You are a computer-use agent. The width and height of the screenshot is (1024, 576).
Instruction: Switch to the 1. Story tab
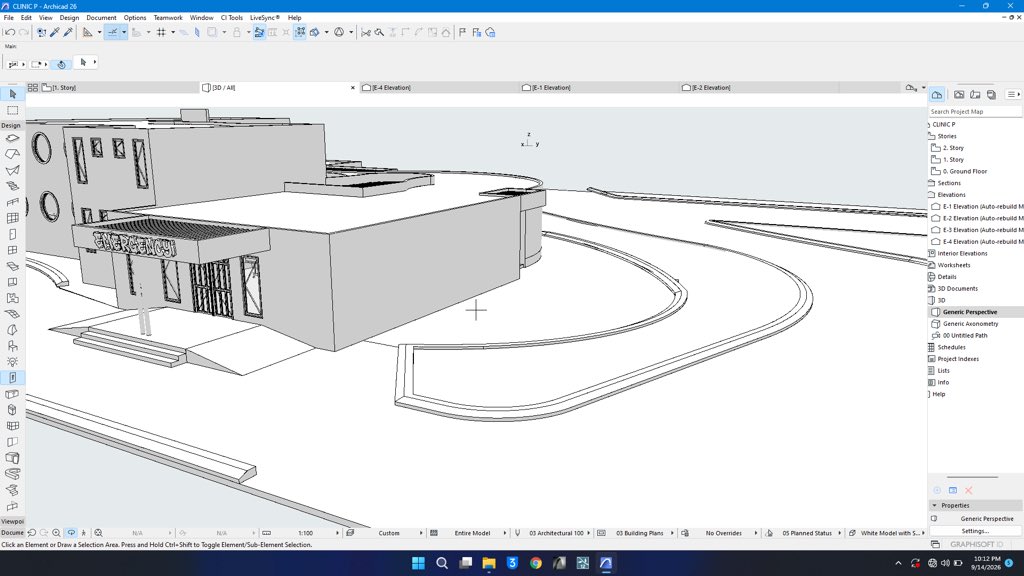pos(120,88)
